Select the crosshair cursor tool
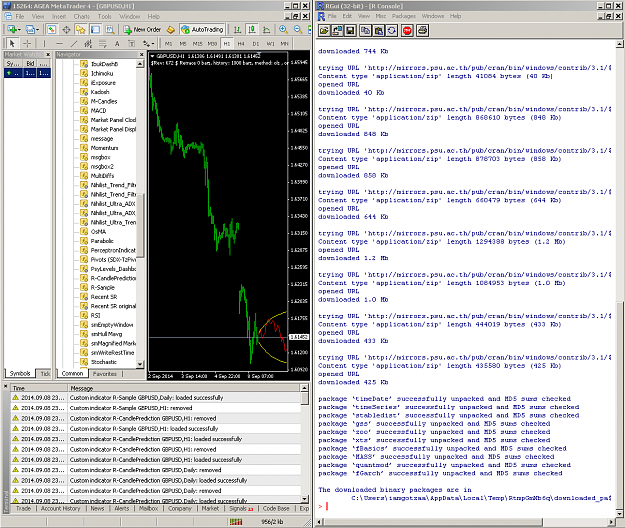This screenshot has width=625, height=528. click(x=27, y=43)
